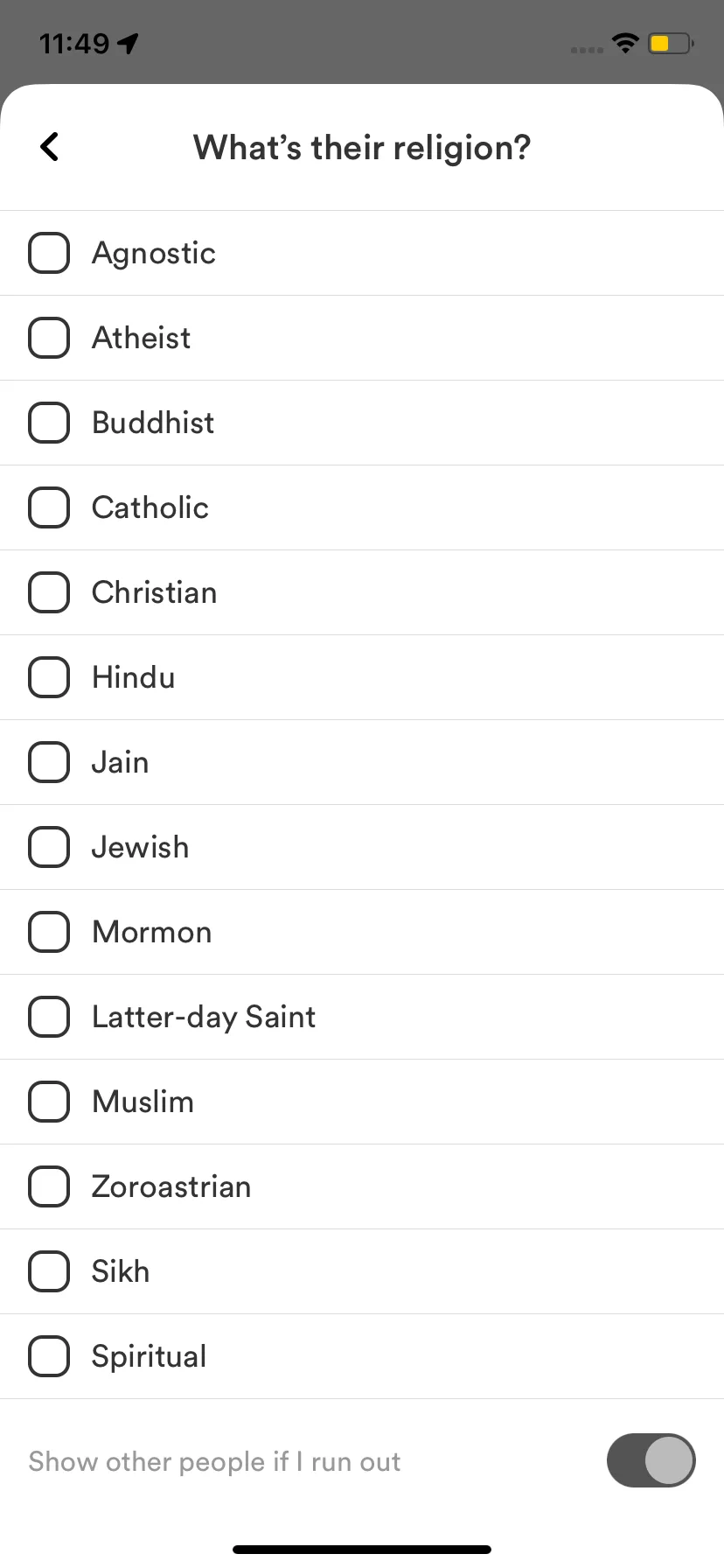This screenshot has height=1568, width=724.
Task: Toggle Show other people if I run out
Action: [x=651, y=1460]
